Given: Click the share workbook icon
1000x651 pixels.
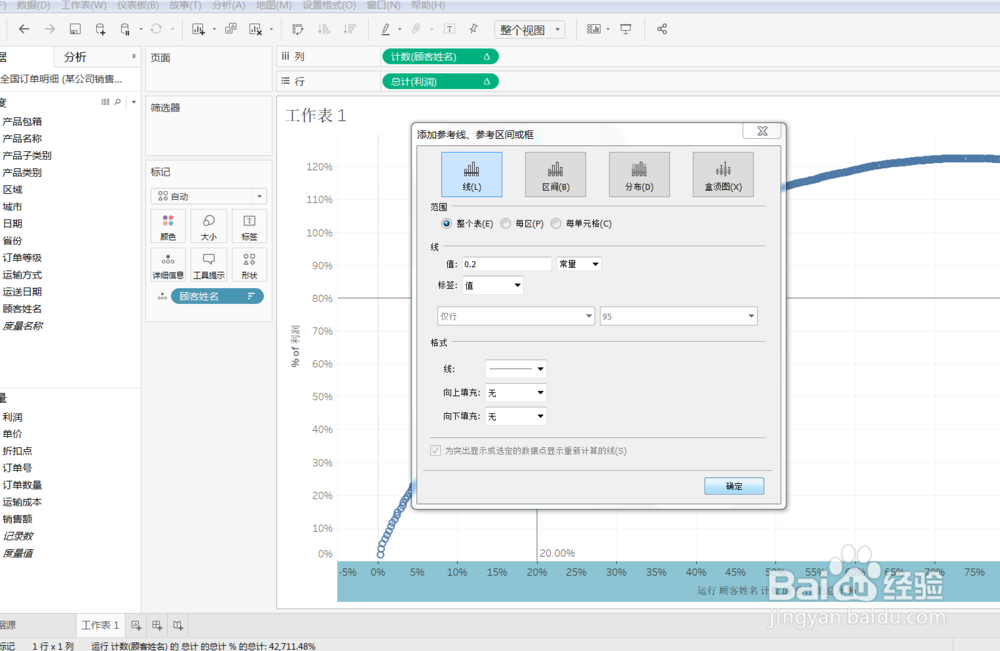Looking at the screenshot, I should tap(662, 29).
